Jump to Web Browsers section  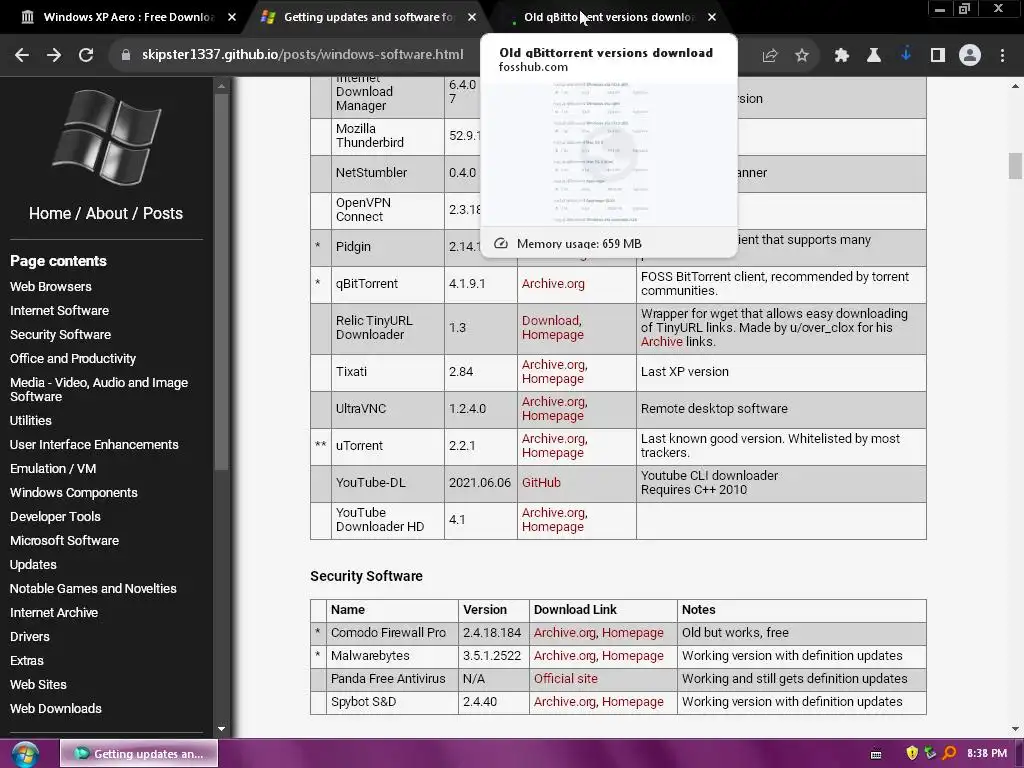50,287
